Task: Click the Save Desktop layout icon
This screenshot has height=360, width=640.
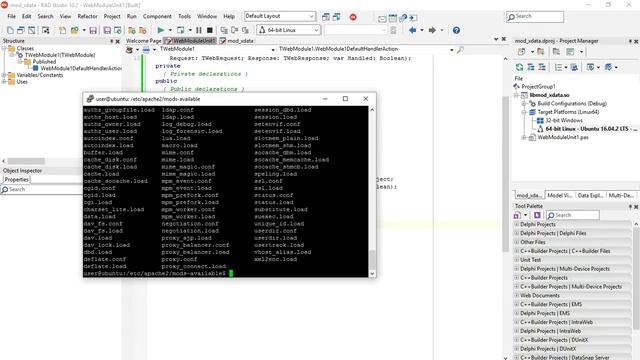Action: pyautogui.click(x=326, y=17)
